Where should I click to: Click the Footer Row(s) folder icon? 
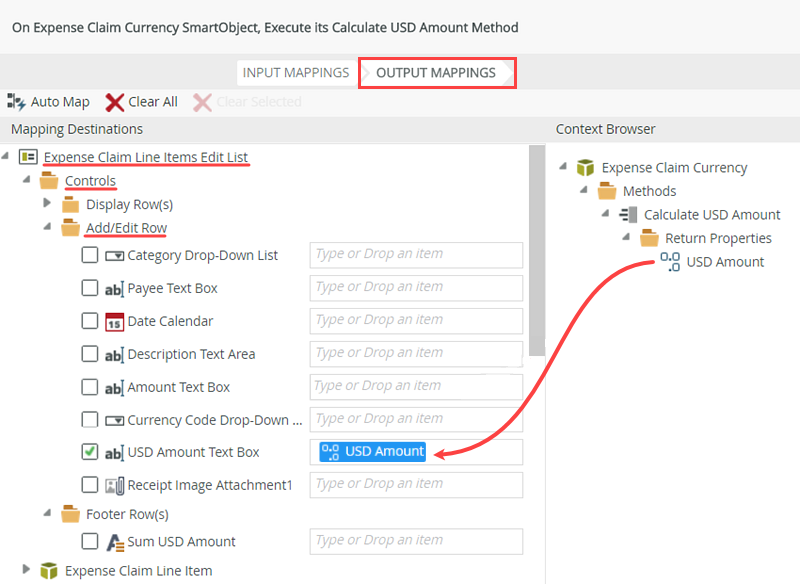pyautogui.click(x=70, y=514)
